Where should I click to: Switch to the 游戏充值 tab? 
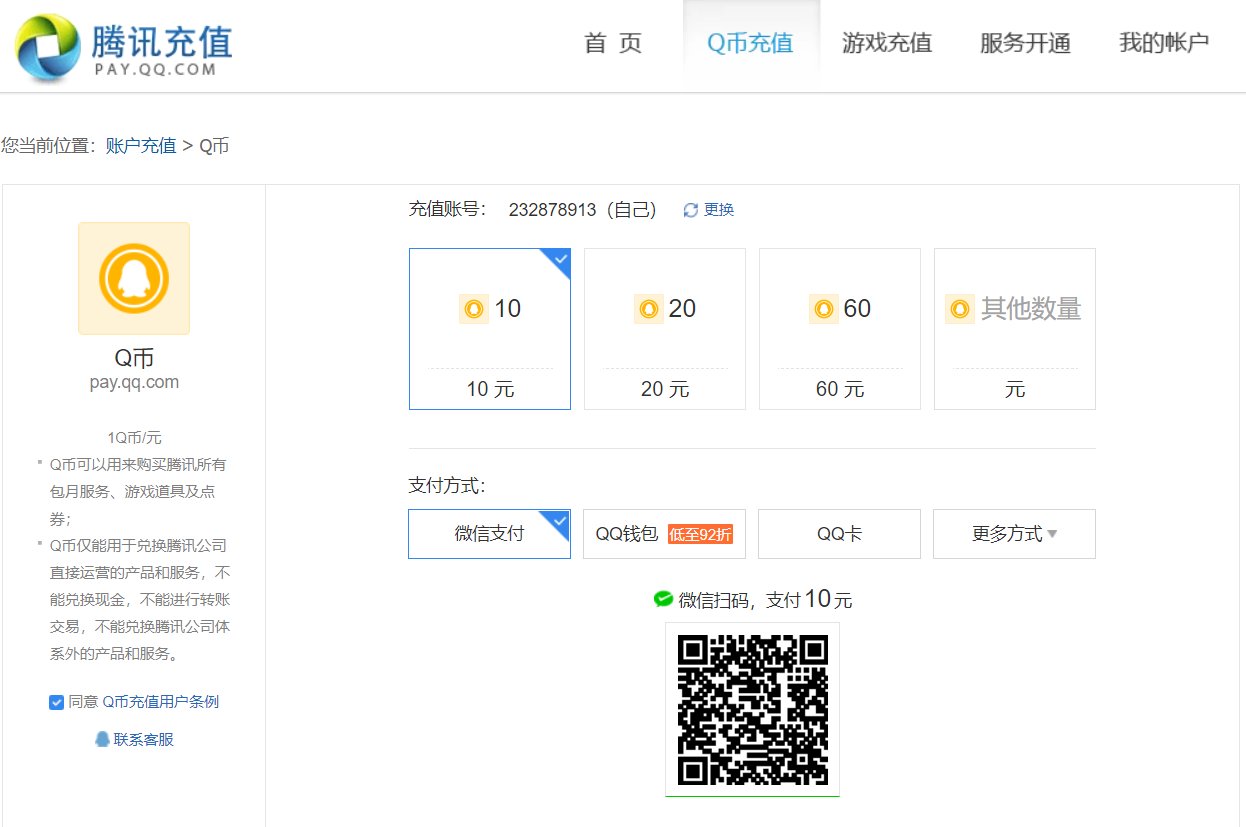tap(887, 43)
